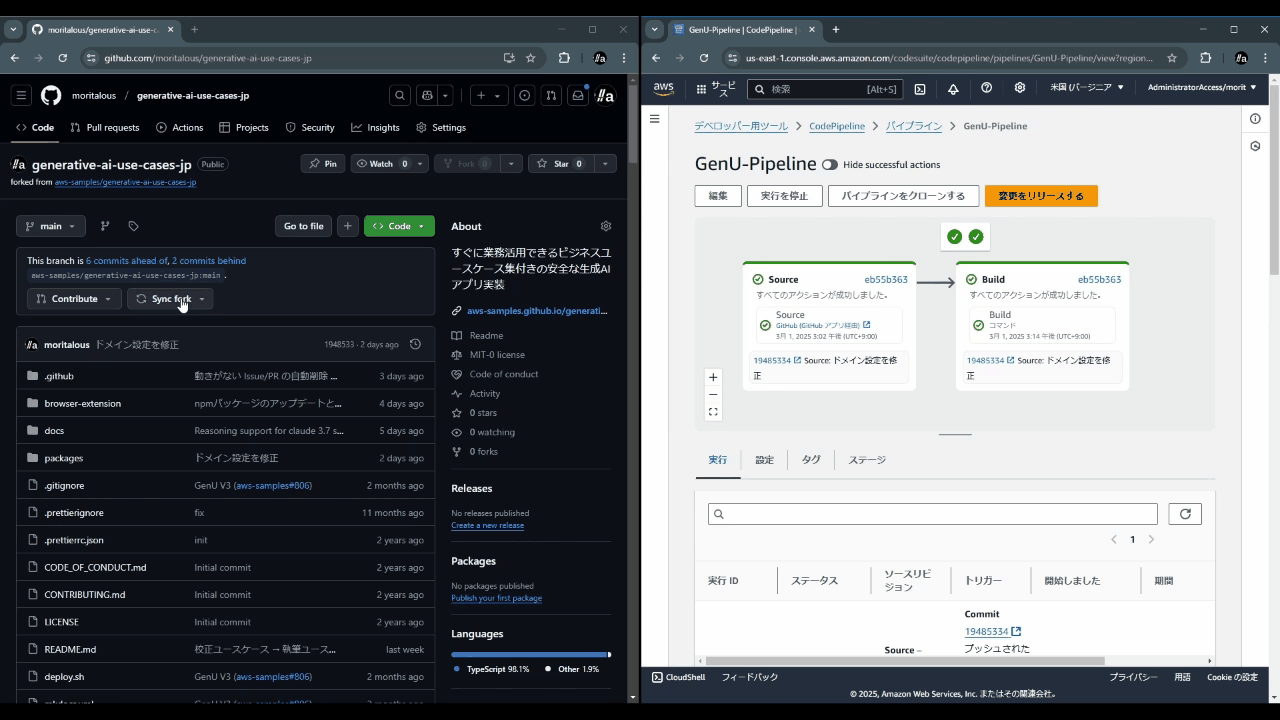Image resolution: width=1280 pixels, height=720 pixels.
Task: Toggle Hide successful actions switch
Action: click(831, 164)
